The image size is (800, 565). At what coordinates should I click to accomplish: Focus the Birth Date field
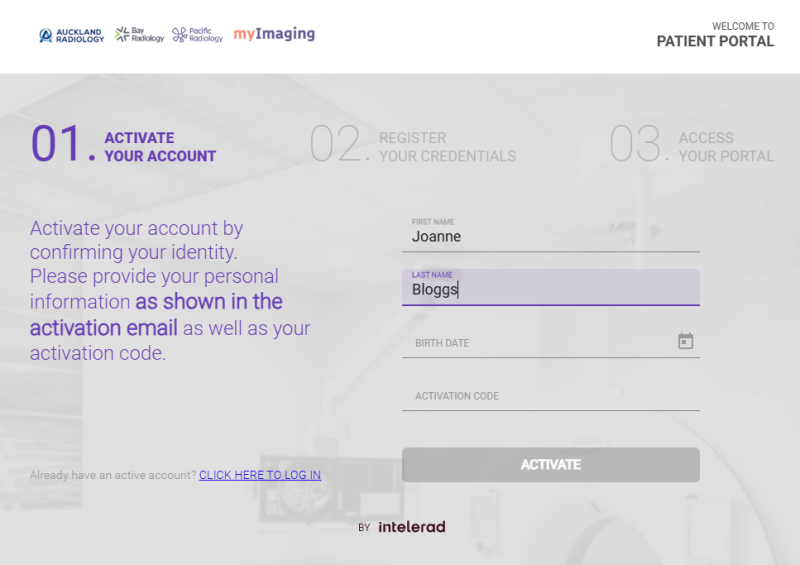pos(540,343)
